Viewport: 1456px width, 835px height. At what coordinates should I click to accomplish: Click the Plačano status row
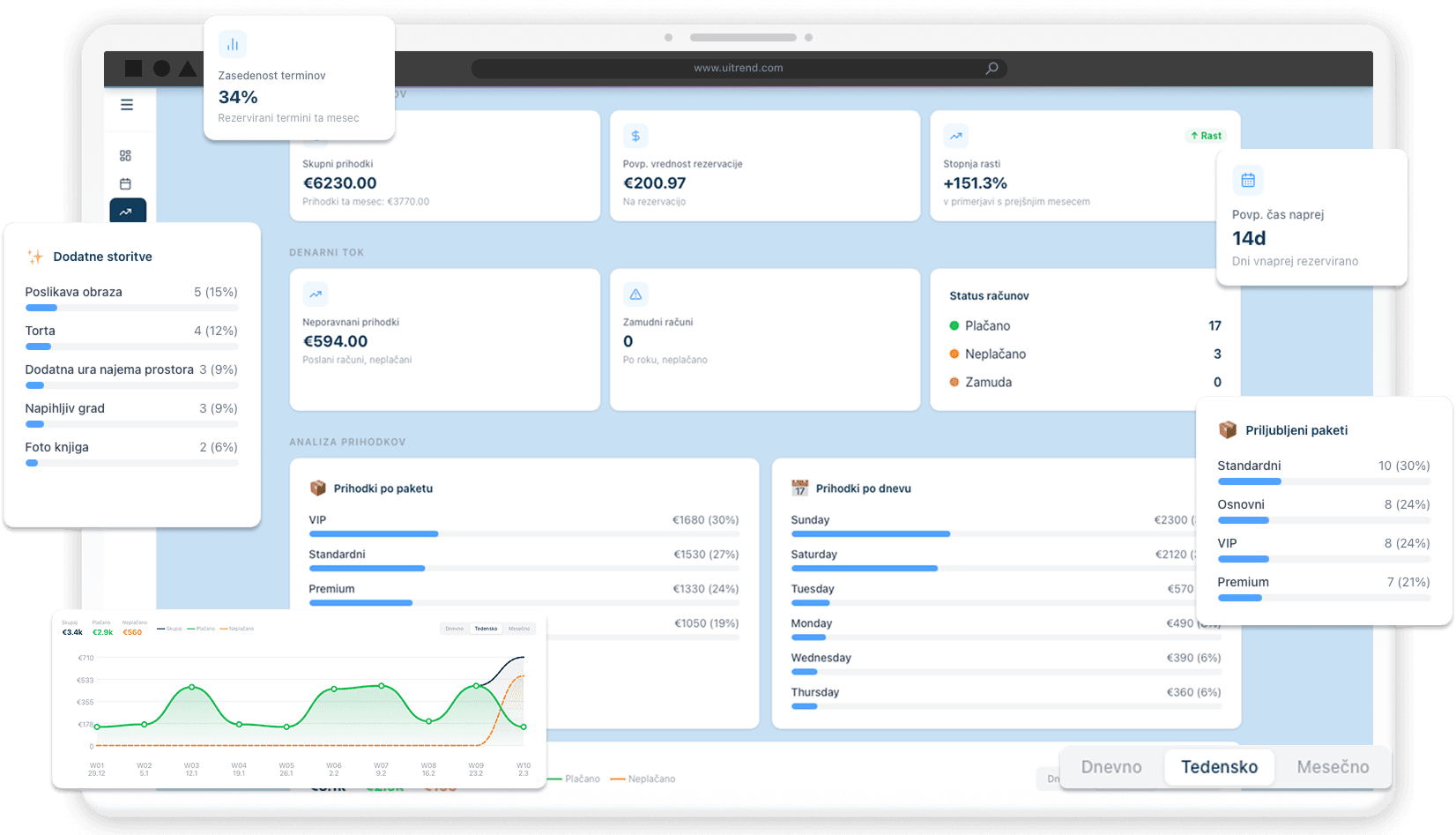point(1084,326)
